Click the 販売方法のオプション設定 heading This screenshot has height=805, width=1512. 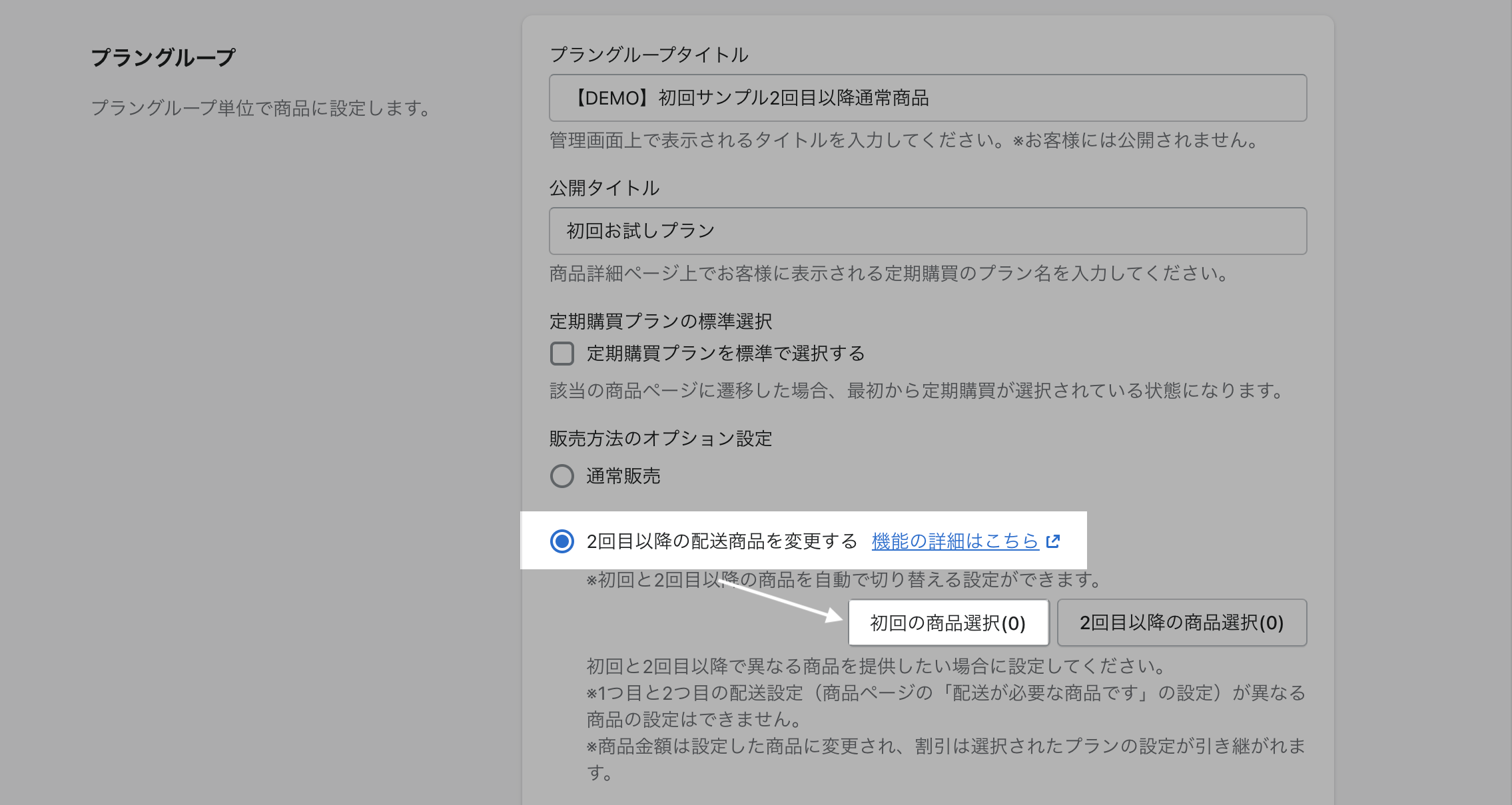coord(660,439)
